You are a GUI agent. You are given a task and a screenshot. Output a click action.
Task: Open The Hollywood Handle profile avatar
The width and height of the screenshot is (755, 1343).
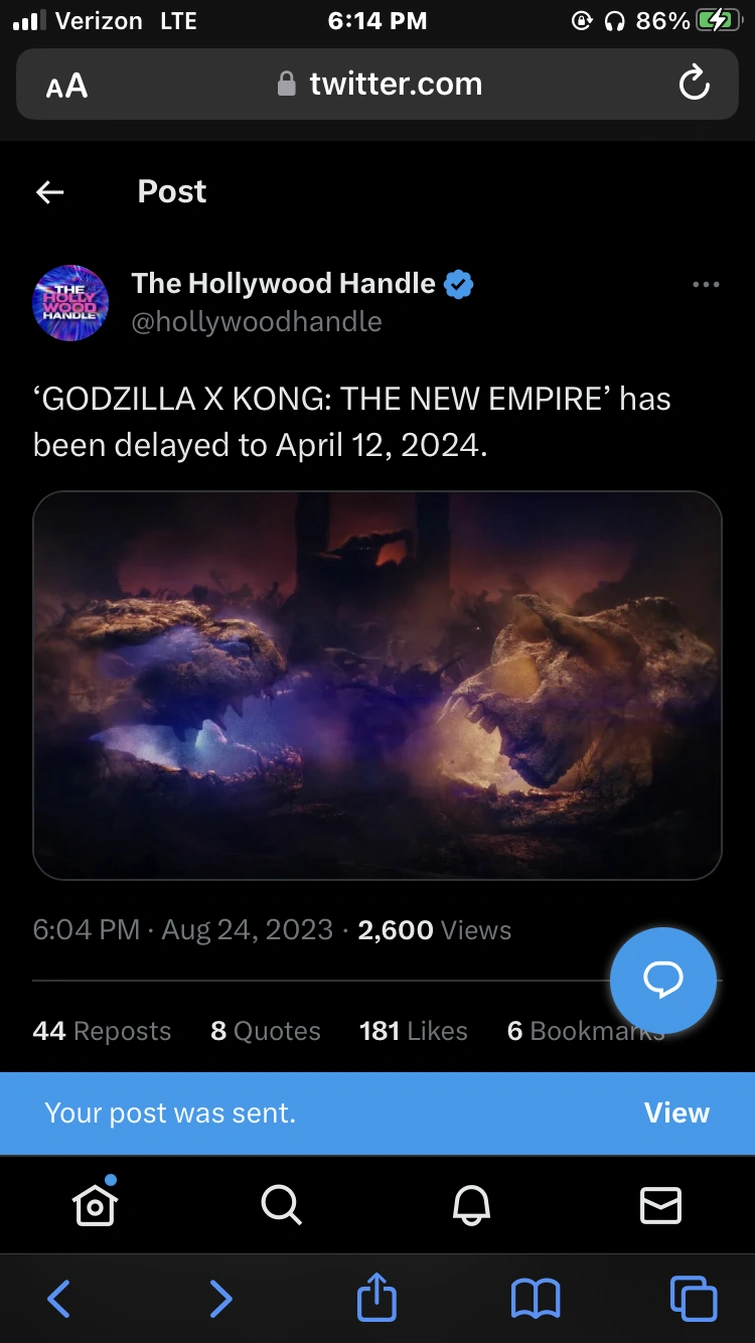click(x=70, y=302)
